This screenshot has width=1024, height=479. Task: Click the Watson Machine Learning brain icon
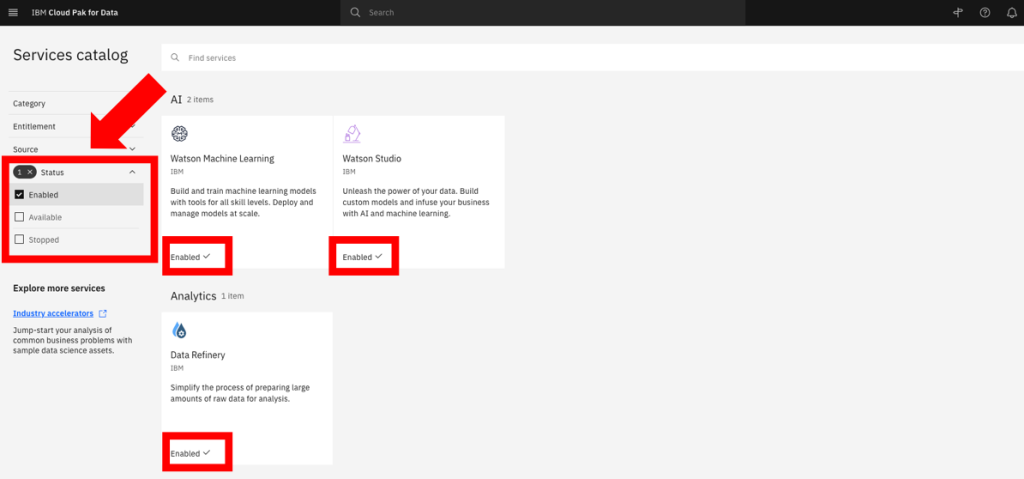[180, 134]
